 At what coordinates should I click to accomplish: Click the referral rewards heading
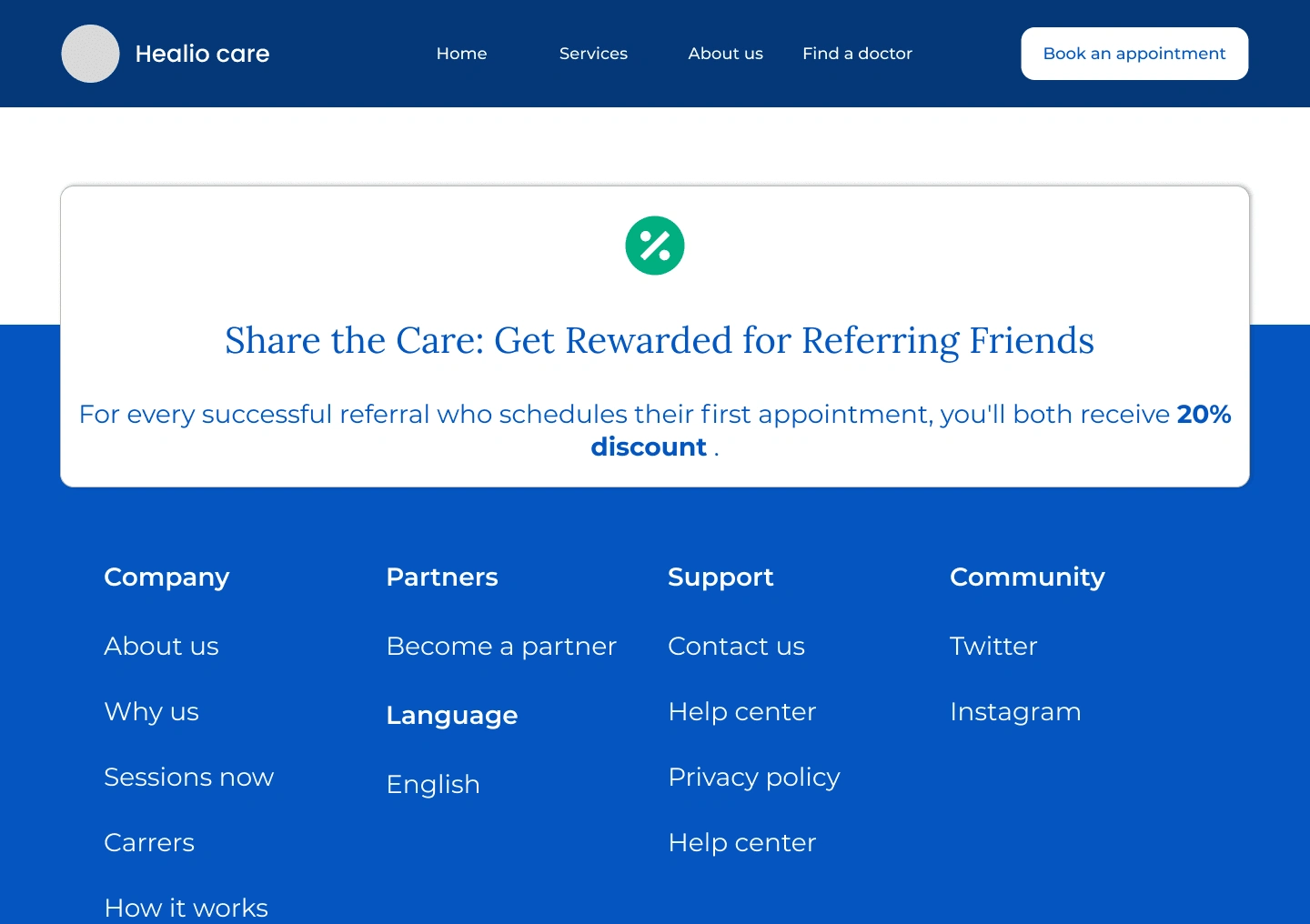coord(660,341)
